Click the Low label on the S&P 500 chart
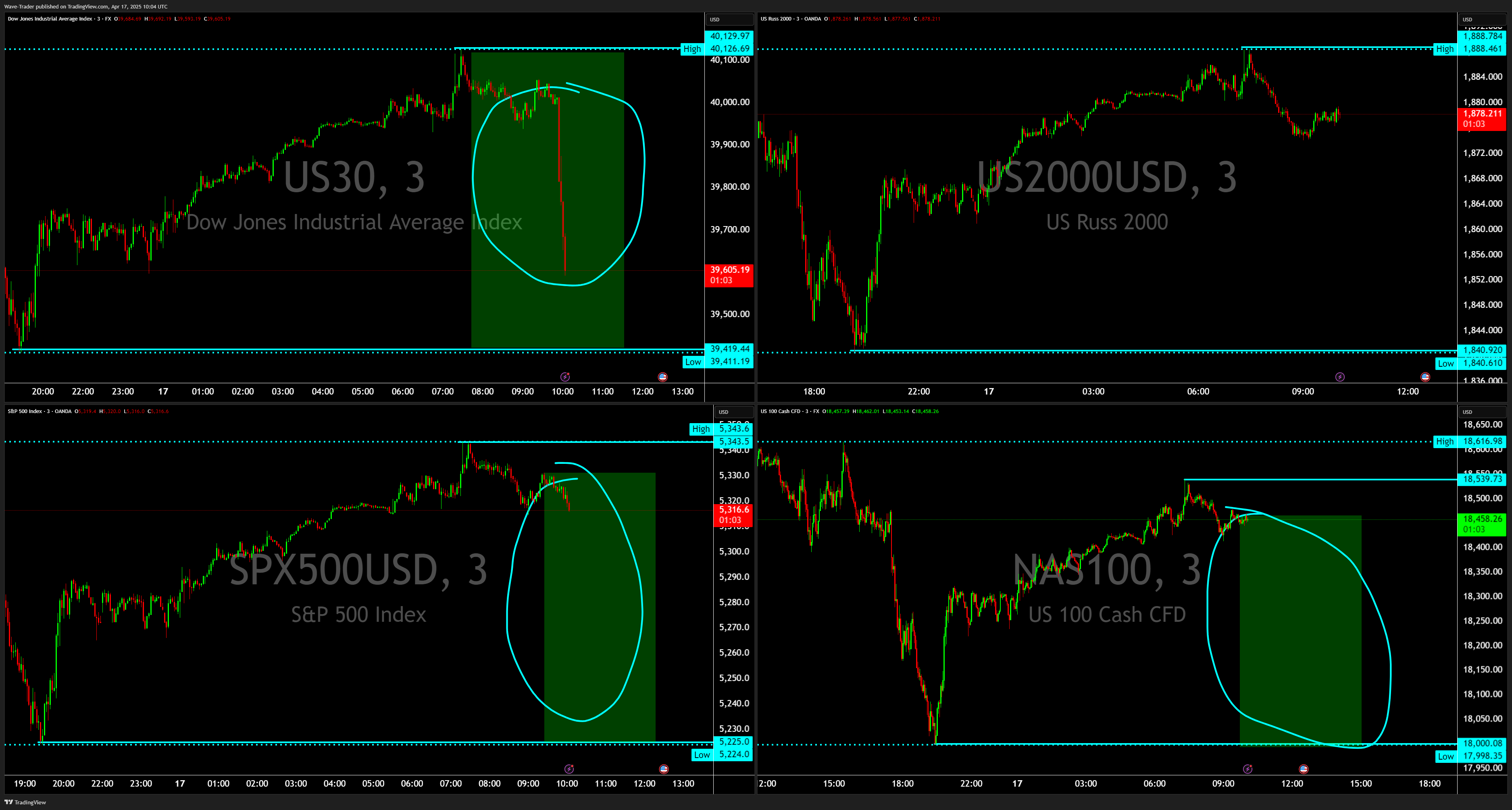 (703, 755)
